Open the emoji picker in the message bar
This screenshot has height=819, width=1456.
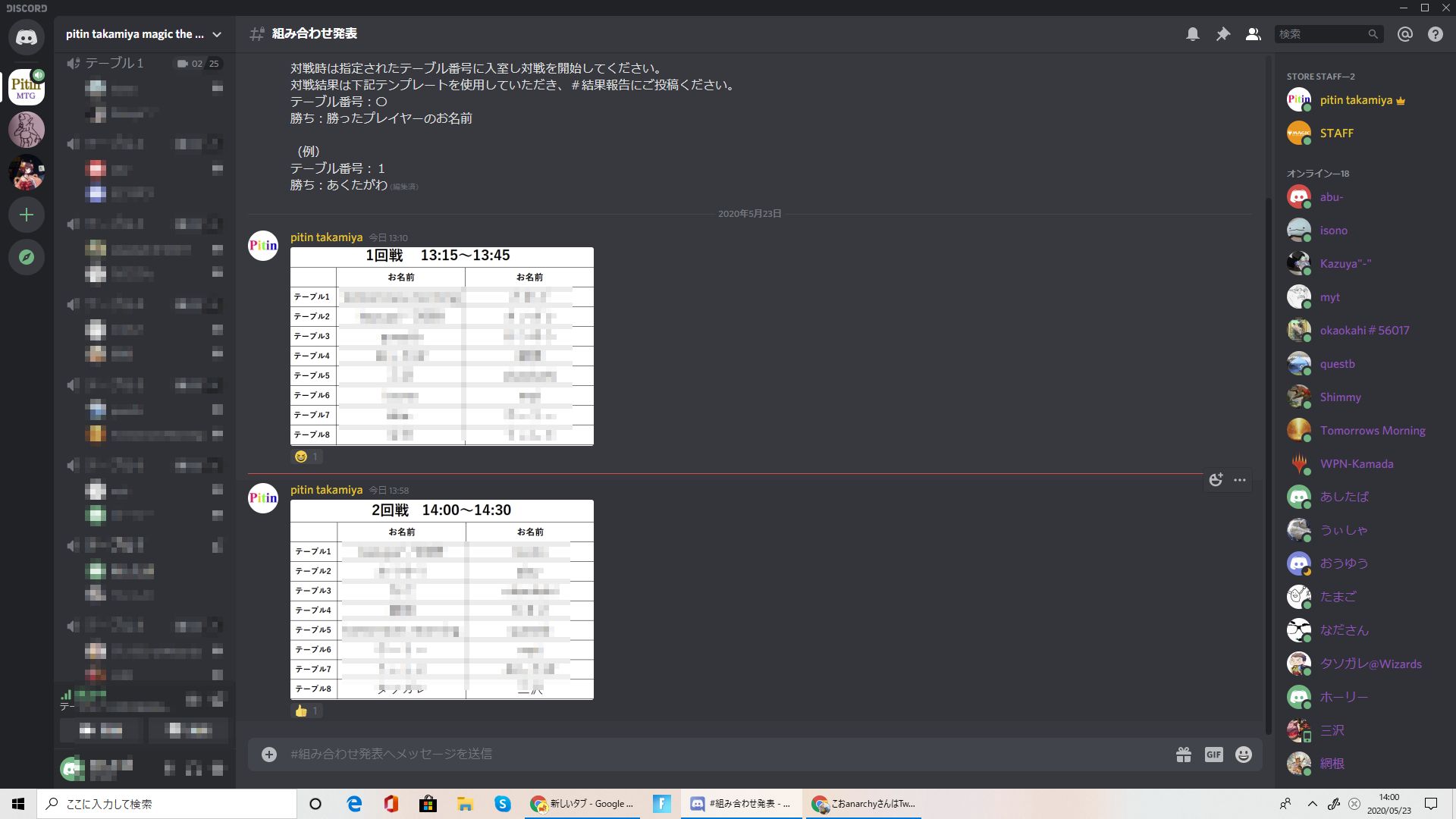[1244, 754]
